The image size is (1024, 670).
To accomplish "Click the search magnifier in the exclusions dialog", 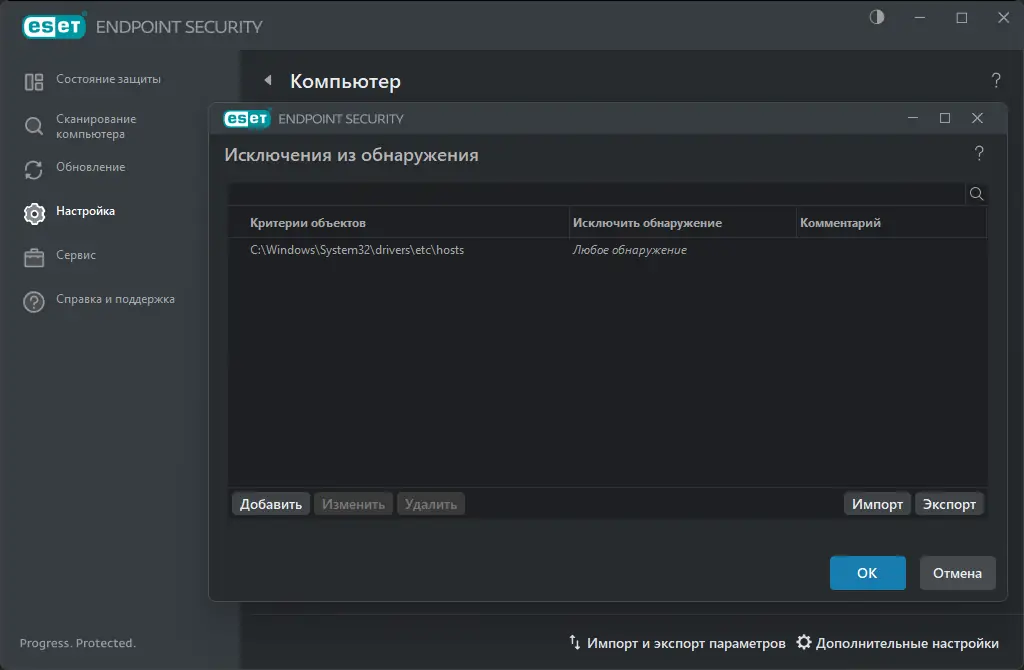I will [x=975, y=194].
